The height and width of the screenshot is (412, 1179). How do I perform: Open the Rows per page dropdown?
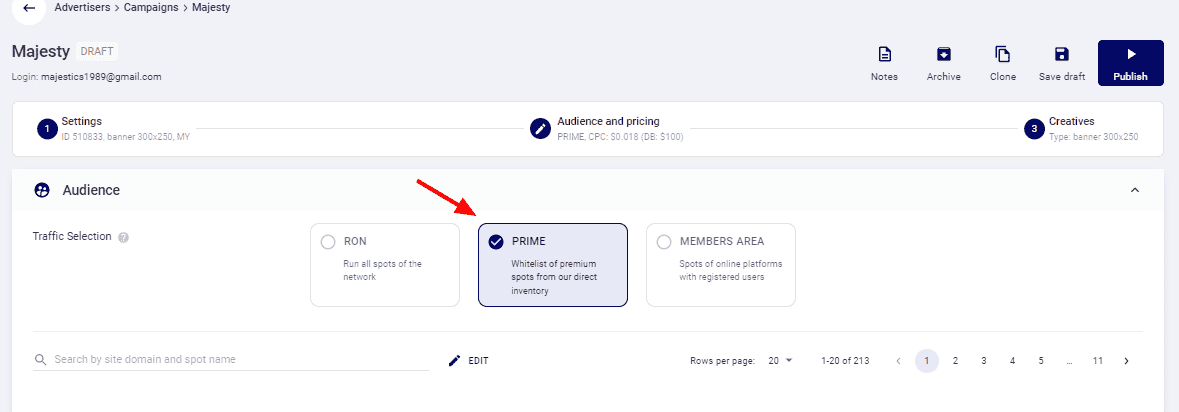pos(780,361)
